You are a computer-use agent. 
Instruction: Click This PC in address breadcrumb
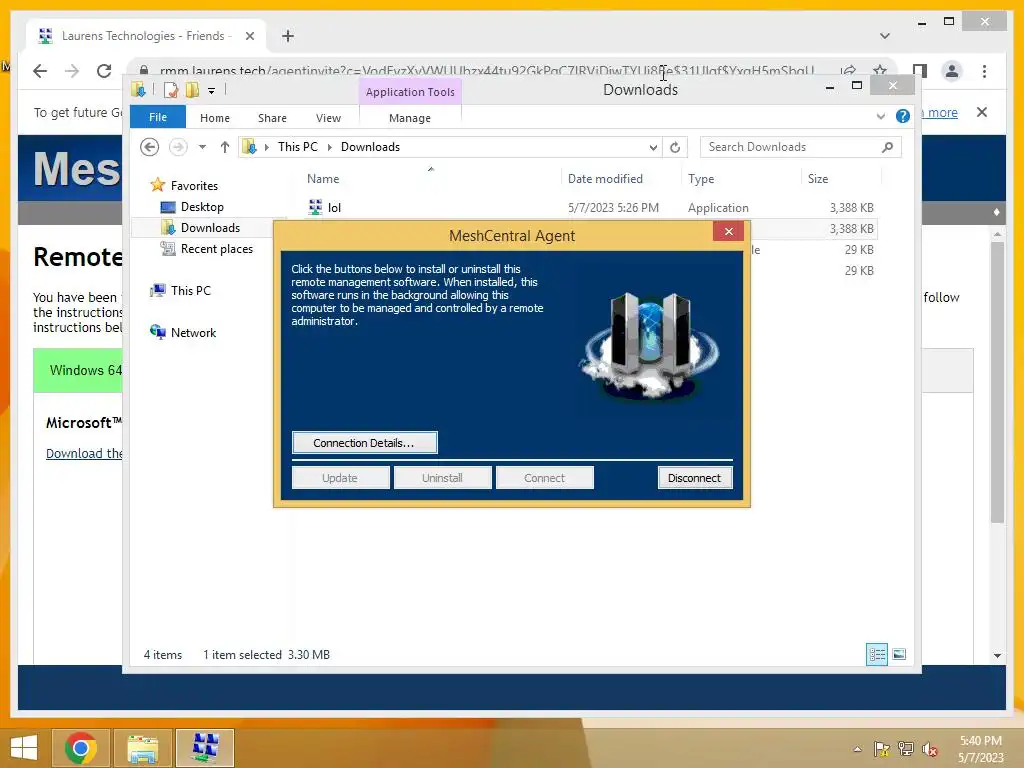click(298, 147)
